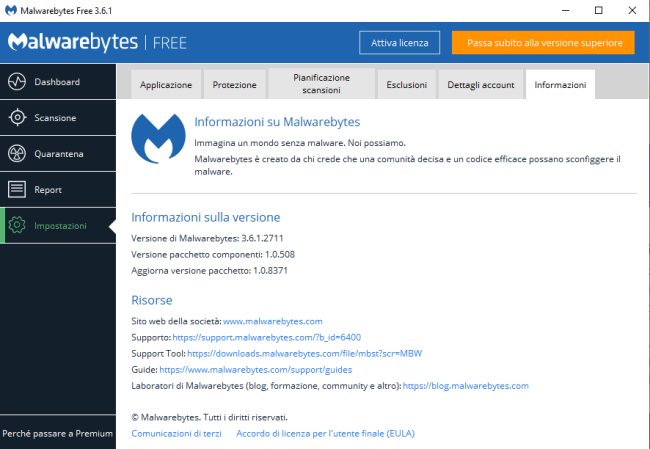Click Passa subito alla versione superiore
This screenshot has width=650, height=449.
pos(543,43)
